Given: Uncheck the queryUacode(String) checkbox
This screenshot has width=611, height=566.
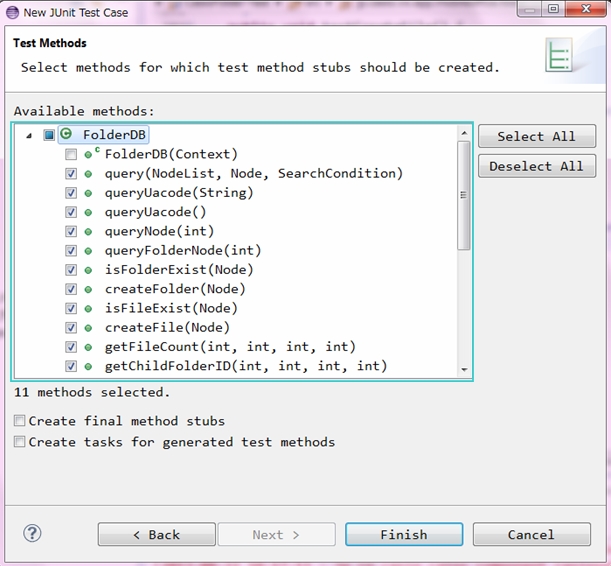Looking at the screenshot, I should [x=71, y=193].
